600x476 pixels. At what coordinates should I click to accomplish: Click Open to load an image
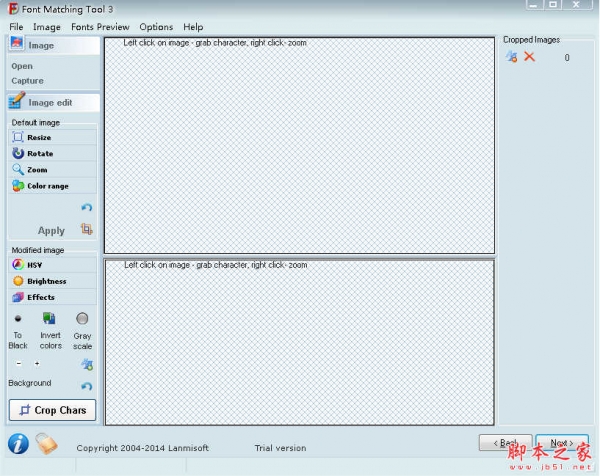click(22, 66)
